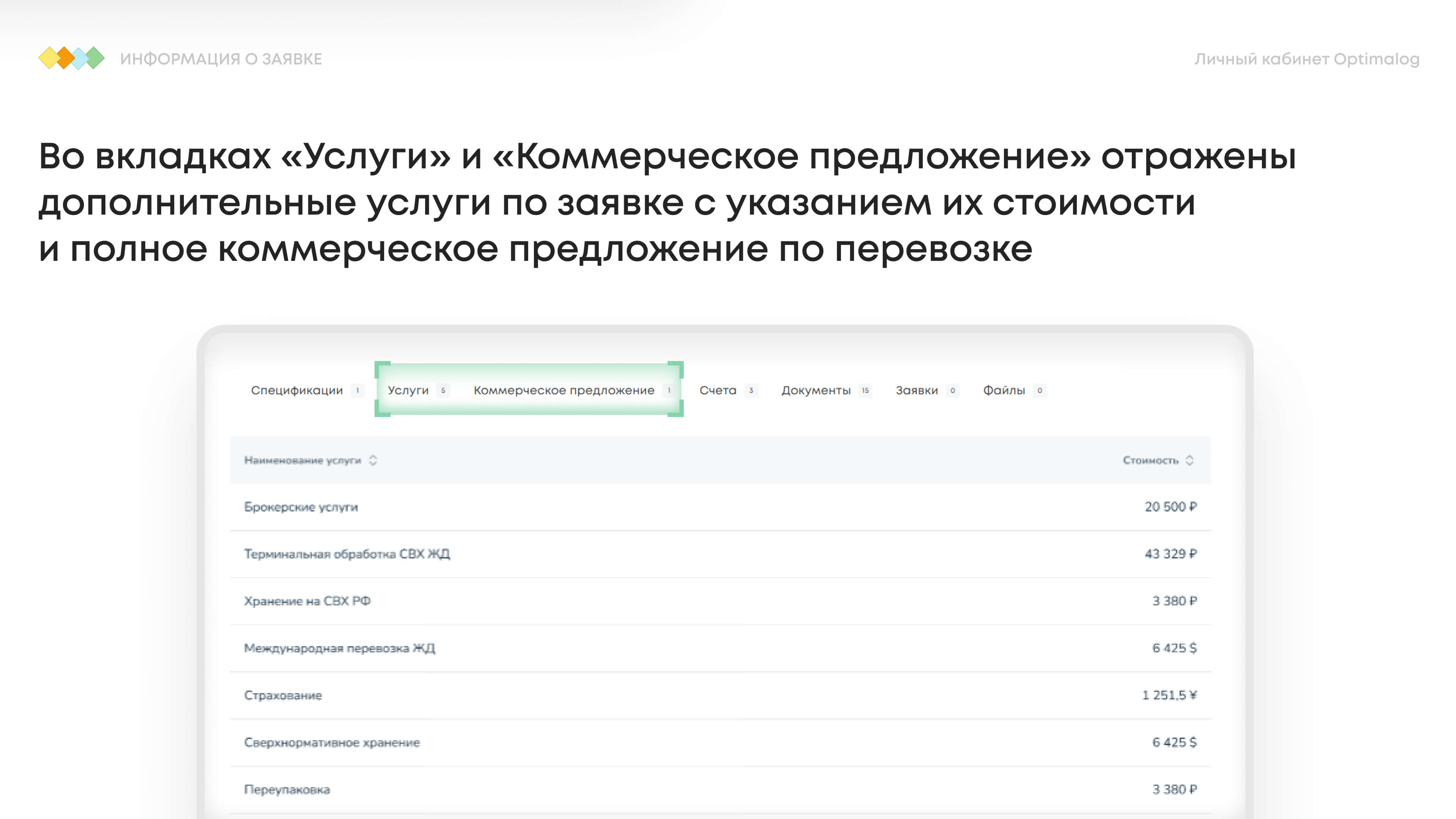Image resolution: width=1456 pixels, height=819 pixels.
Task: Switch to the Счета tab
Action: [718, 391]
